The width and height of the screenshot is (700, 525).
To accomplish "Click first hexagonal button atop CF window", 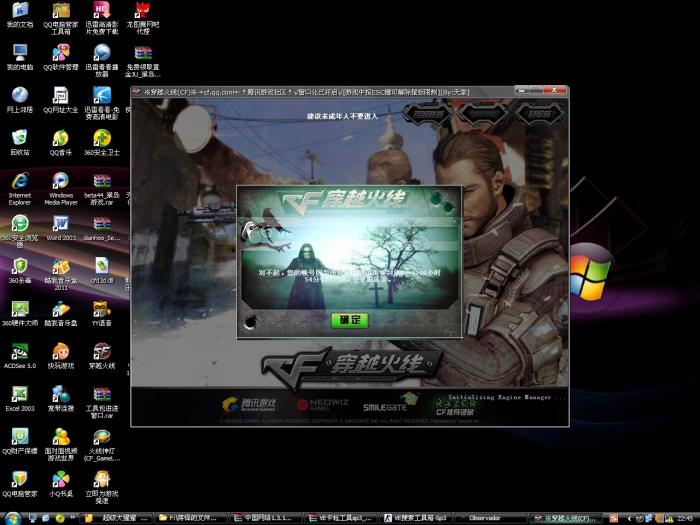I will 427,114.
